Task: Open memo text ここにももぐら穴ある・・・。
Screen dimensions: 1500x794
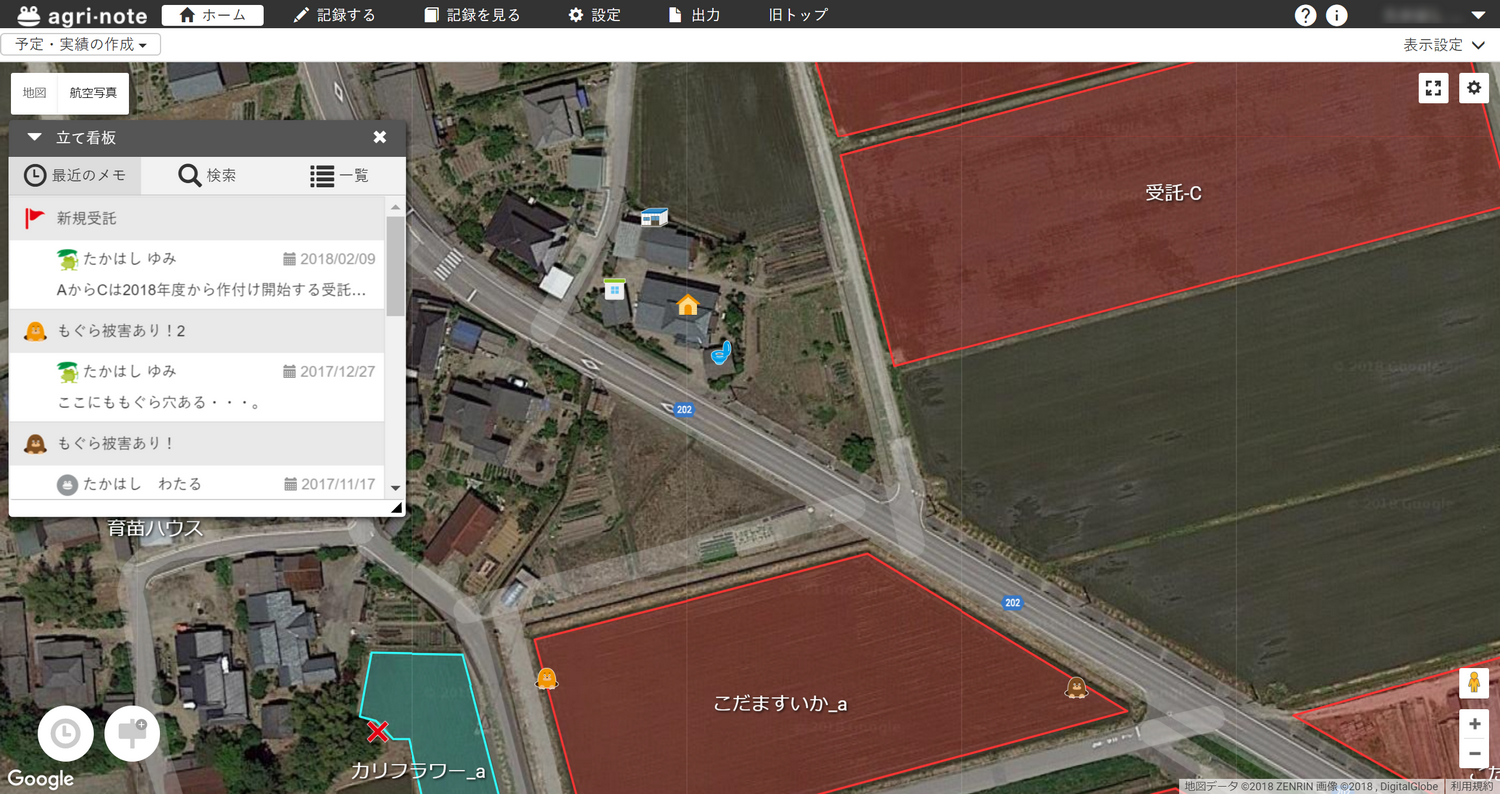Action: [x=159, y=404]
